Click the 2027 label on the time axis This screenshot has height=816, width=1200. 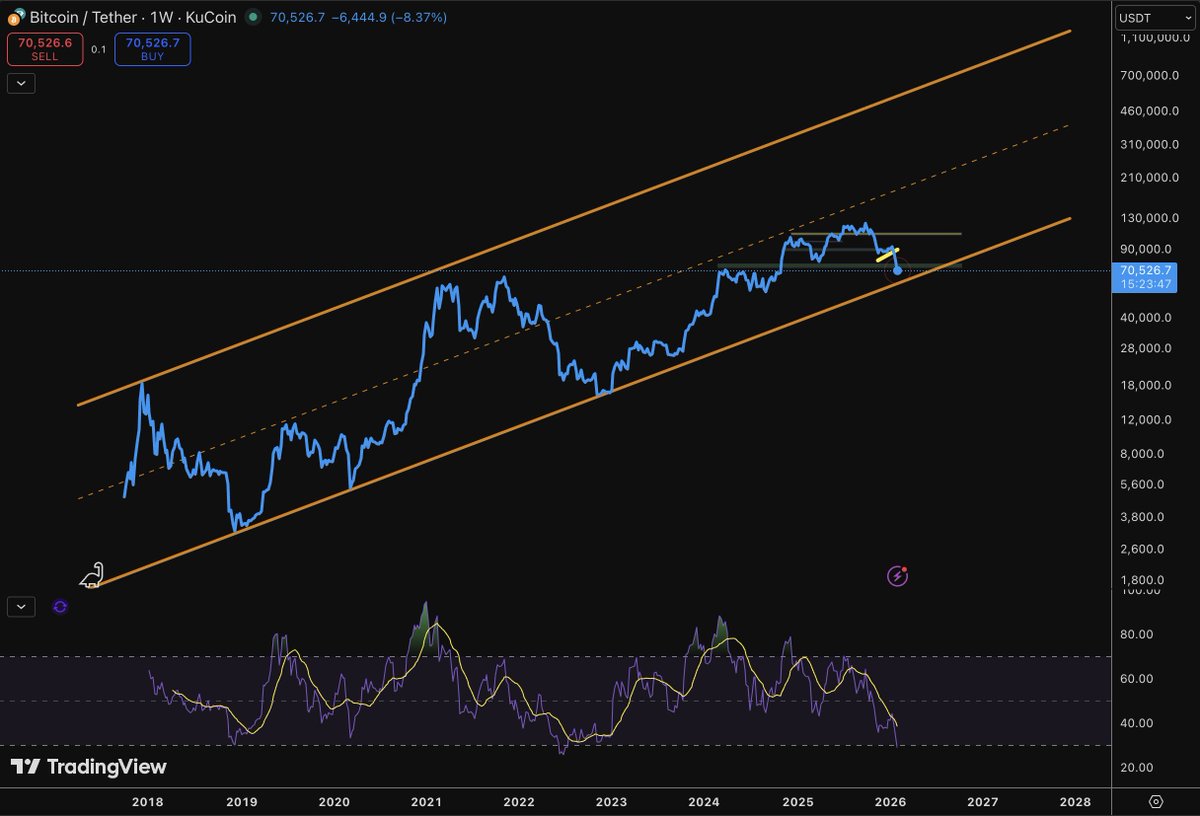983,802
